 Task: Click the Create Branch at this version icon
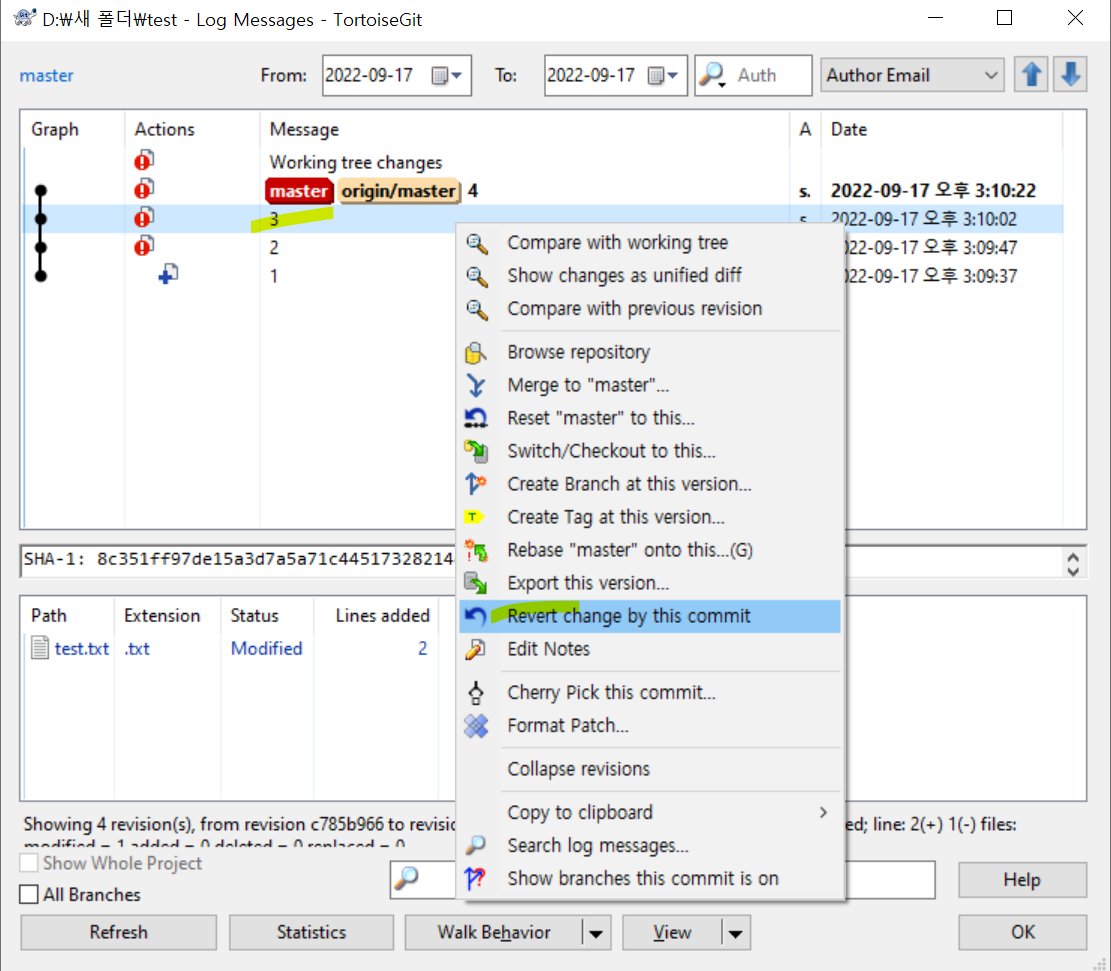pos(476,484)
